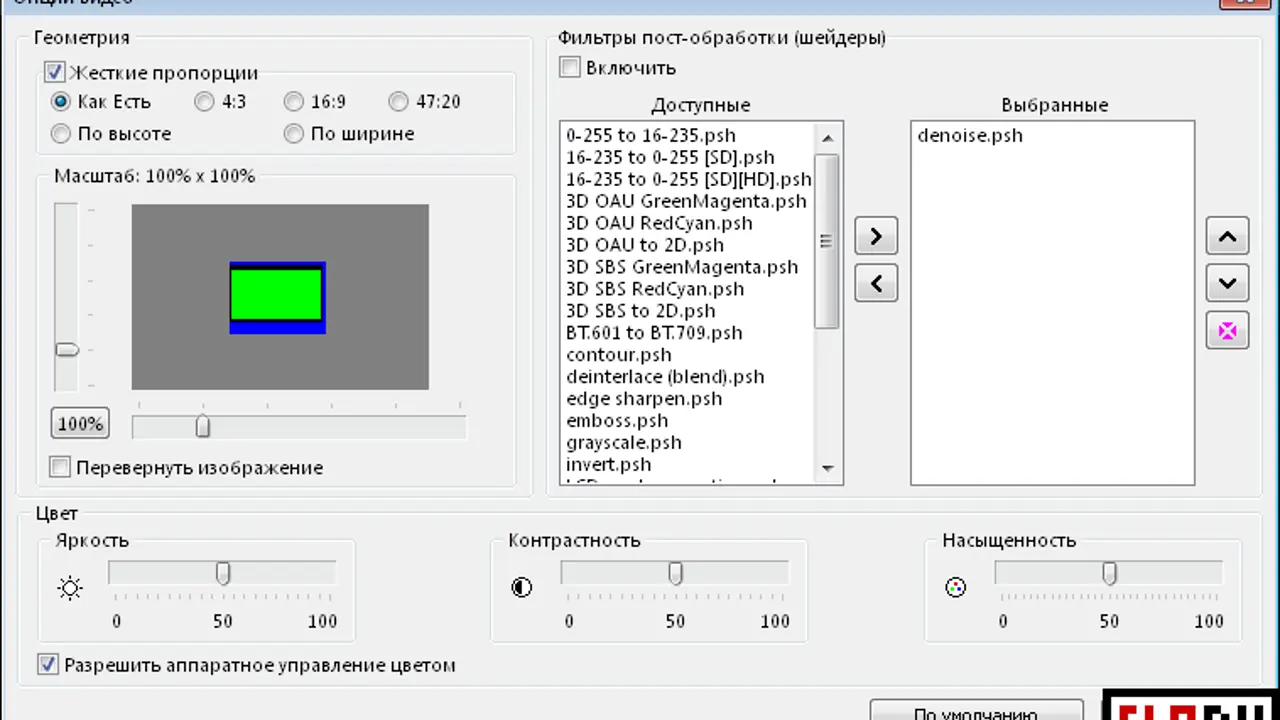Image resolution: width=1280 pixels, height=720 pixels.
Task: Click the brightness sun icon
Action: point(70,588)
